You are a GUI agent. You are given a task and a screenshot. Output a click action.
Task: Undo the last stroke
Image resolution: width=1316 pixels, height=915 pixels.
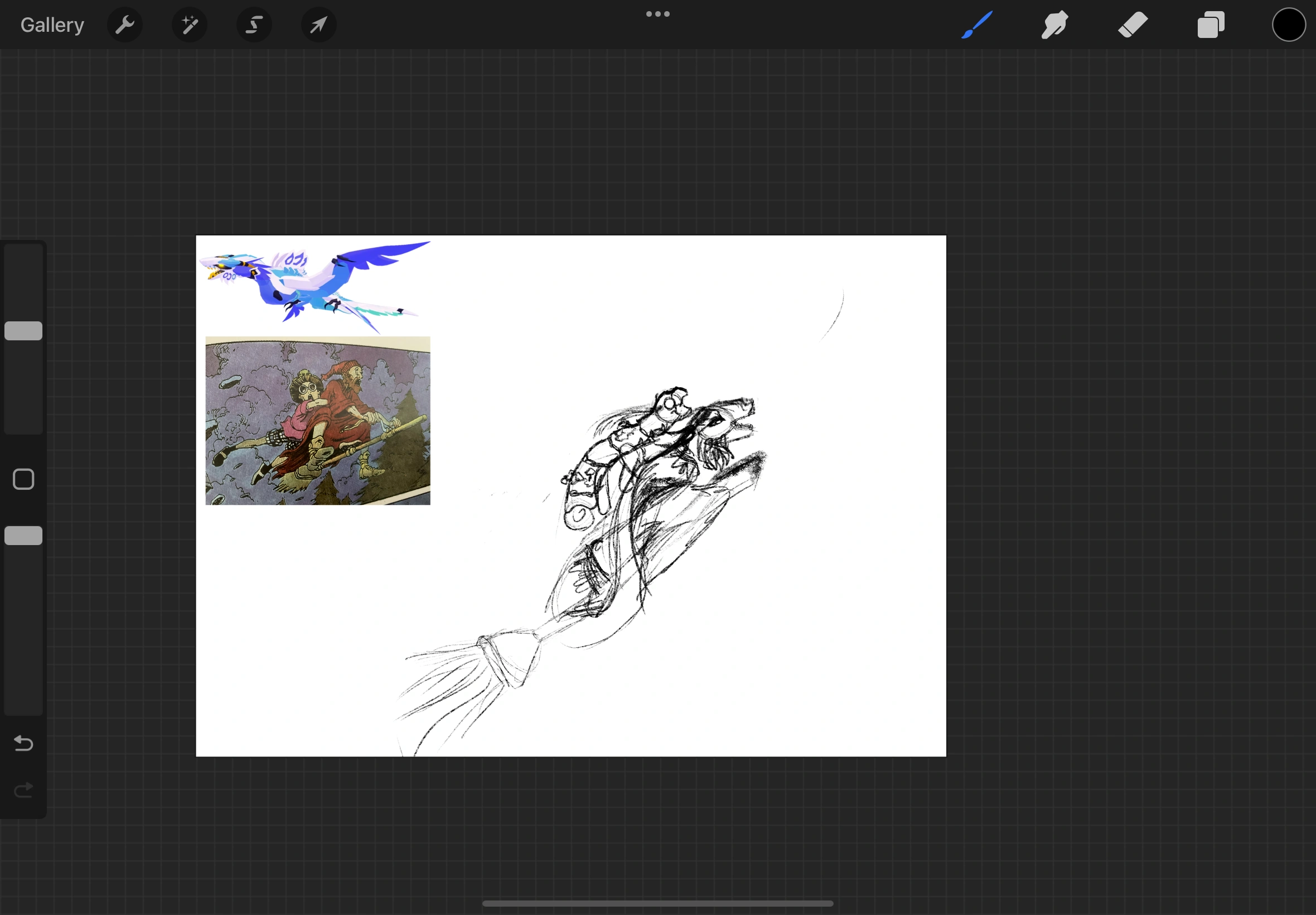tap(23, 744)
